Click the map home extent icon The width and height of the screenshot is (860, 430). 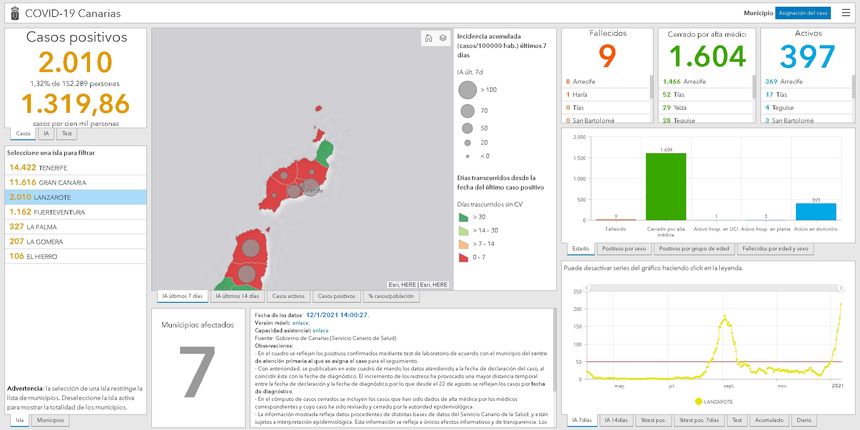point(429,38)
